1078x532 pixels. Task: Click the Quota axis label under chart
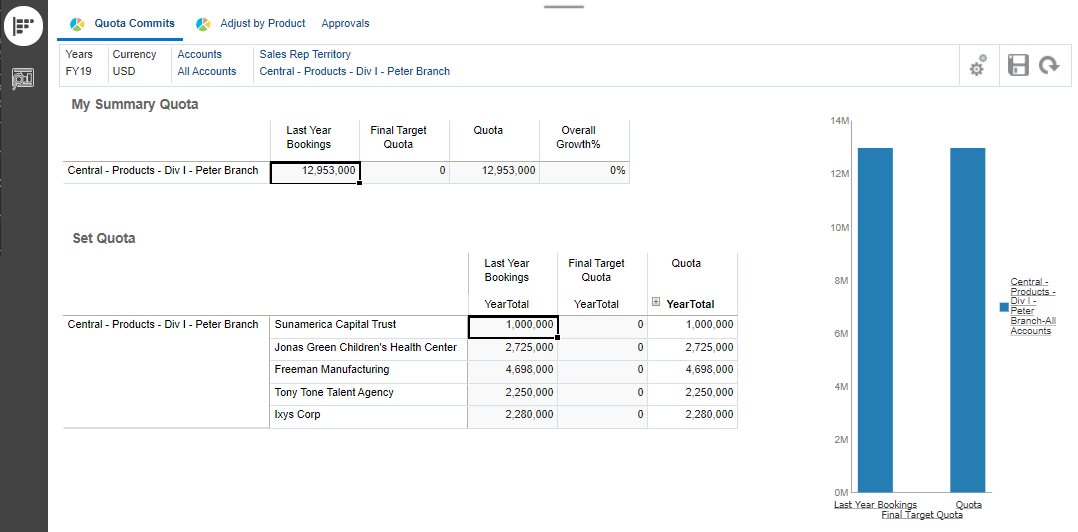click(969, 505)
